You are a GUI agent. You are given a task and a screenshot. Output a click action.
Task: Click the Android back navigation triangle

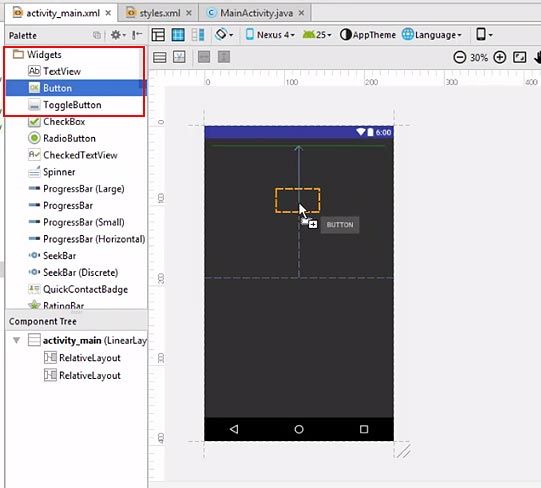click(234, 429)
